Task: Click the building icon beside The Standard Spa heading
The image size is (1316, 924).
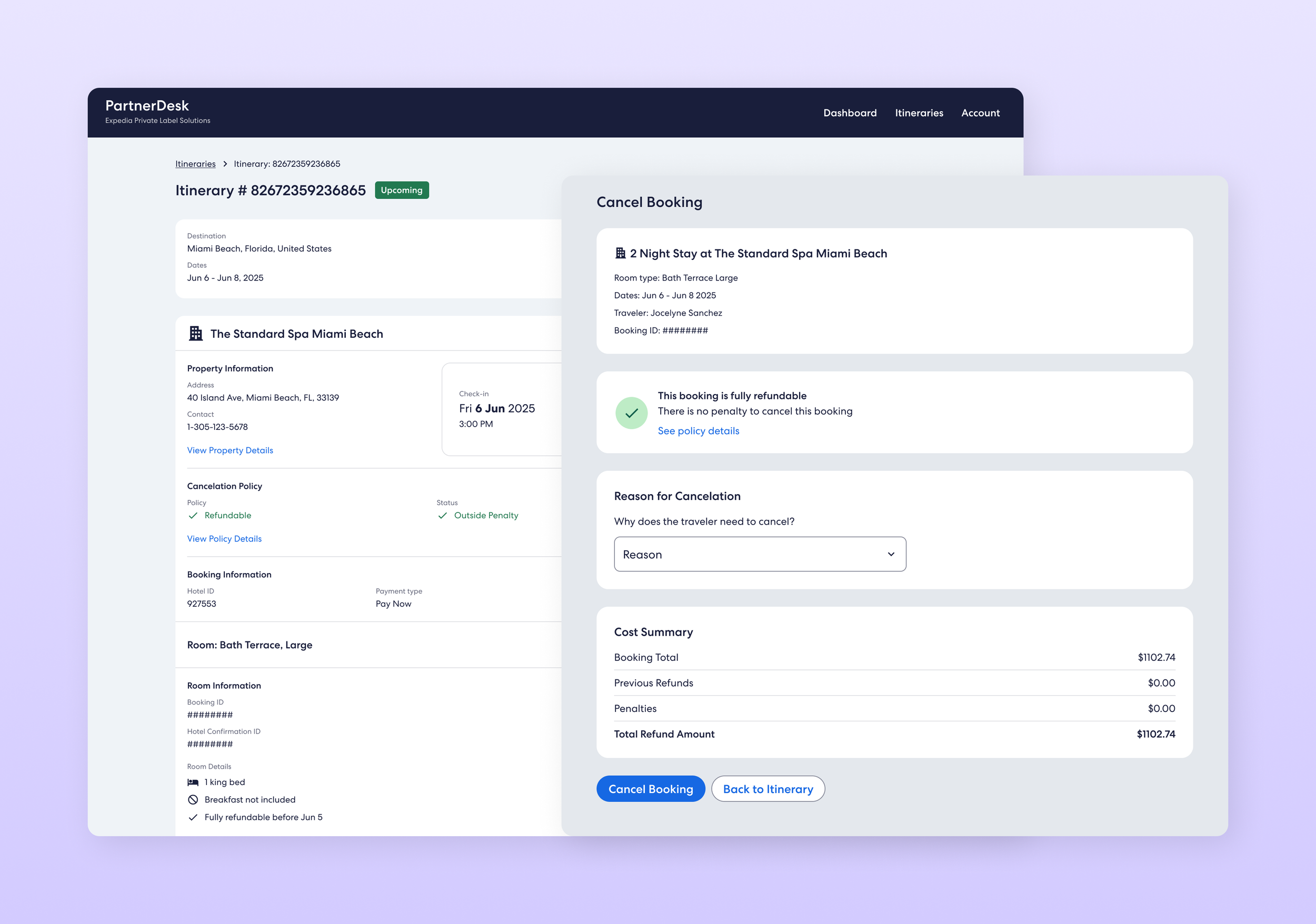Action: (195, 334)
